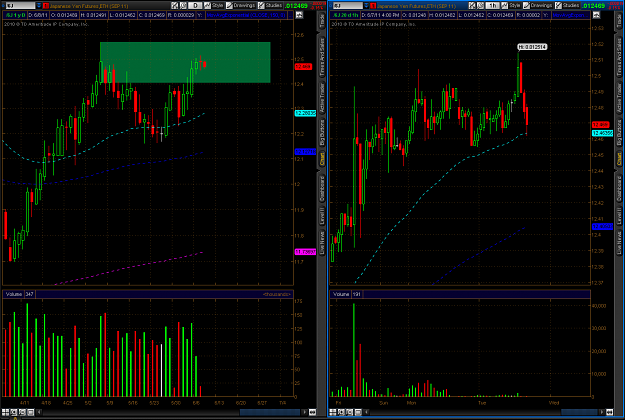Click chart icon beside Style in right chart
Viewport: 625px width, 420px height.
505,6
